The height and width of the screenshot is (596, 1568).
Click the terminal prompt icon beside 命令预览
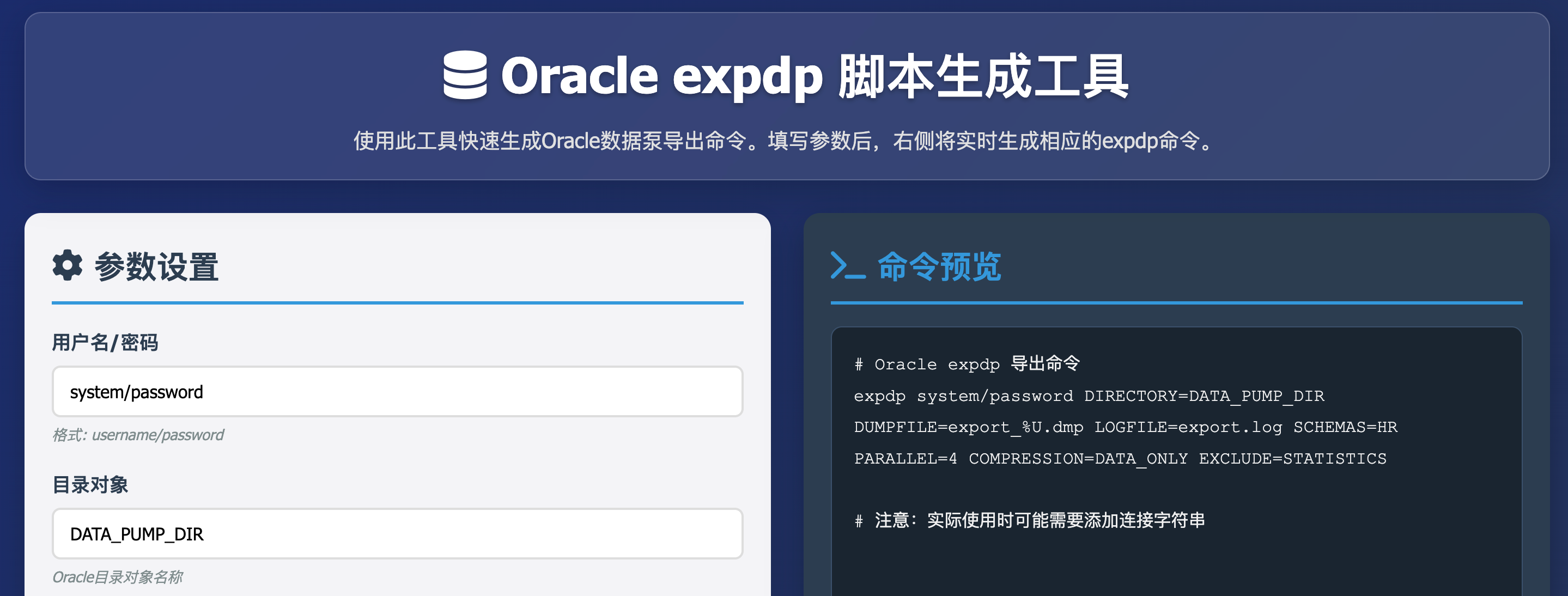click(847, 266)
